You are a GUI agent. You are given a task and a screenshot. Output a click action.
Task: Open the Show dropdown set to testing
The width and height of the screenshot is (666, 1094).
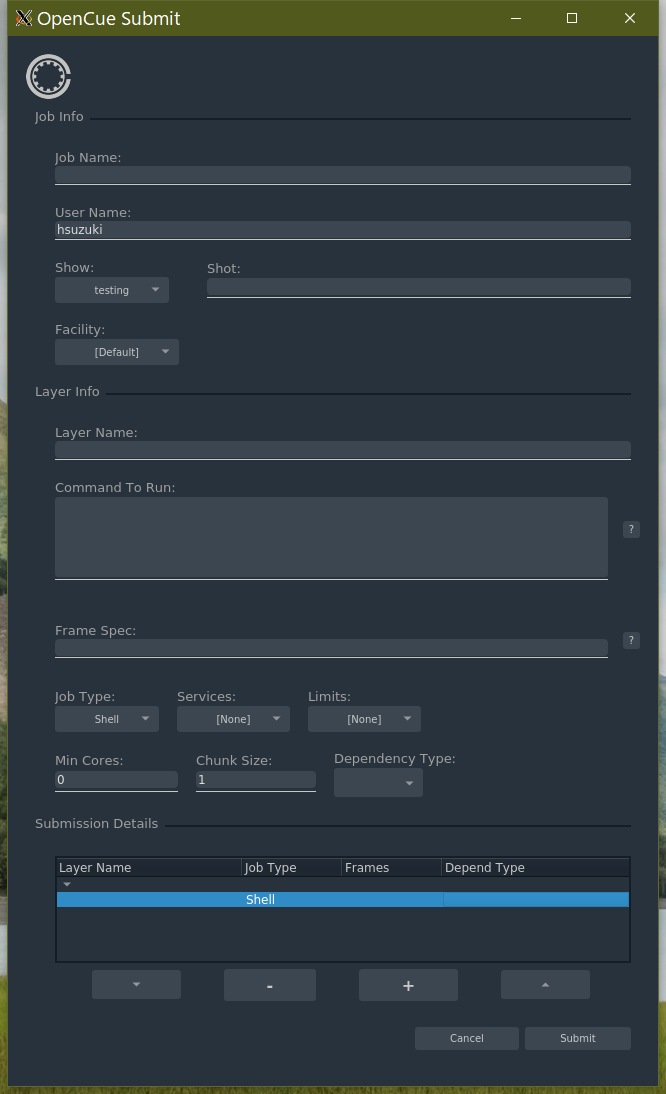point(112,290)
